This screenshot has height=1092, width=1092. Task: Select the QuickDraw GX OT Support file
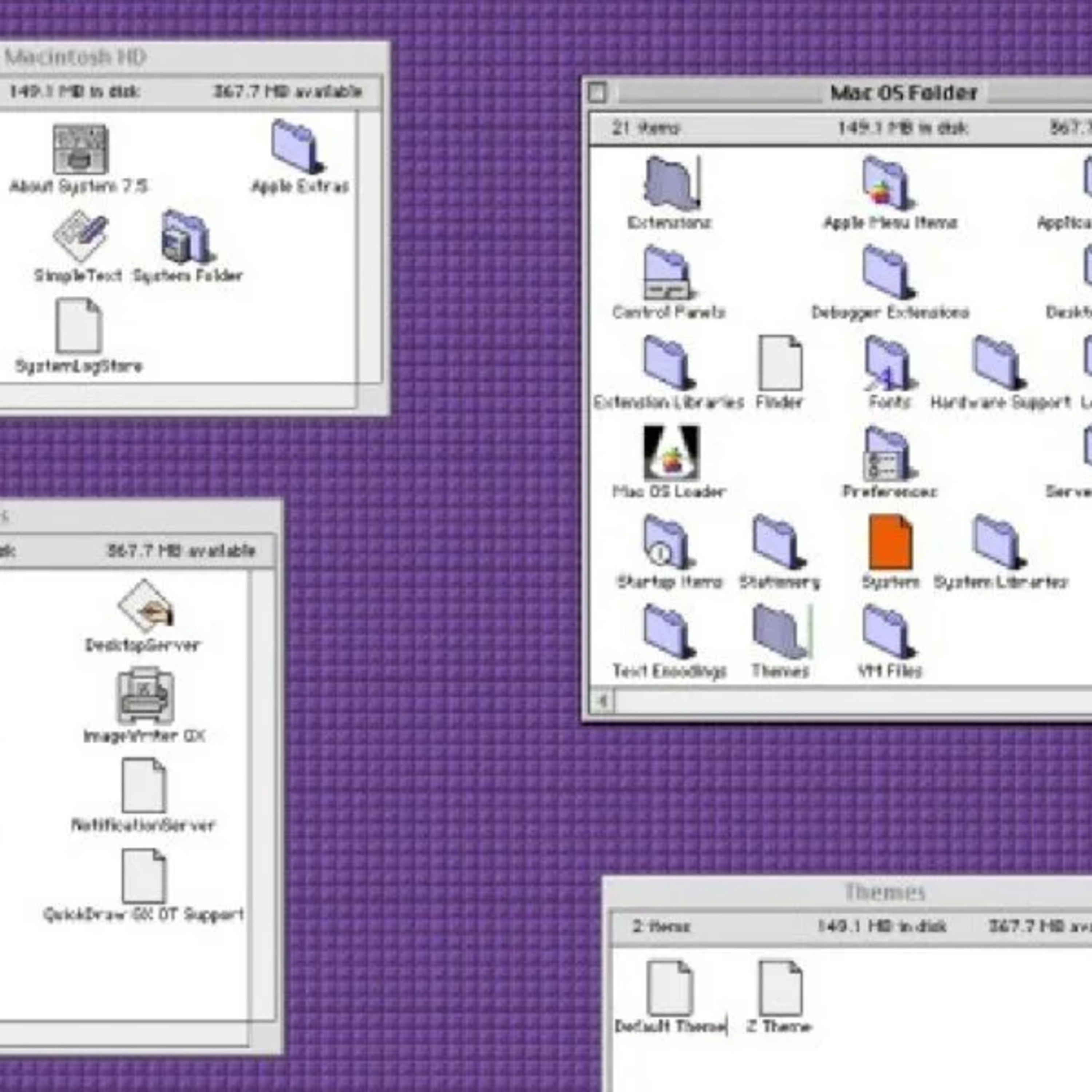click(x=143, y=875)
